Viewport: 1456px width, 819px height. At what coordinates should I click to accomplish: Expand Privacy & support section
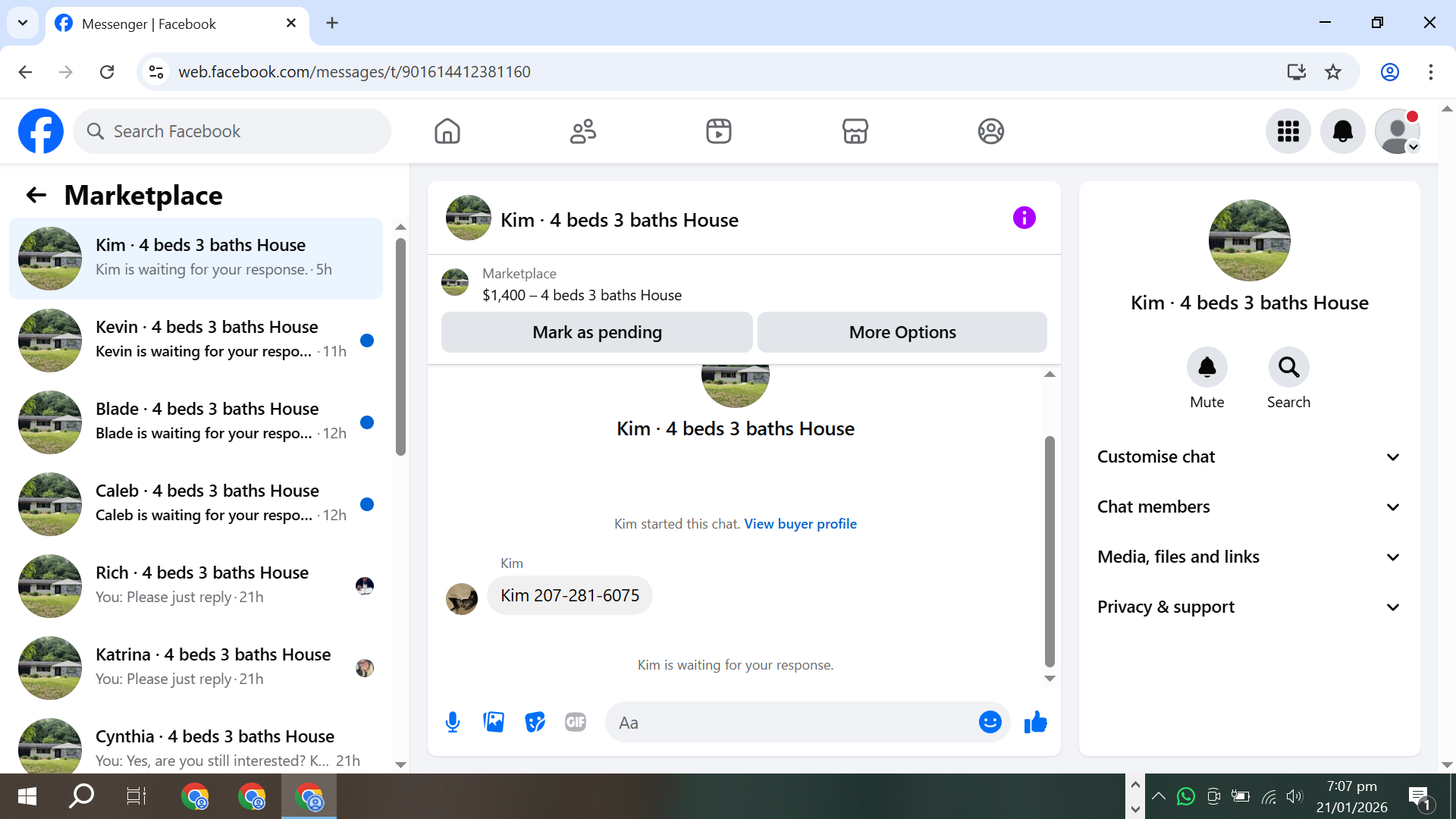(1248, 607)
